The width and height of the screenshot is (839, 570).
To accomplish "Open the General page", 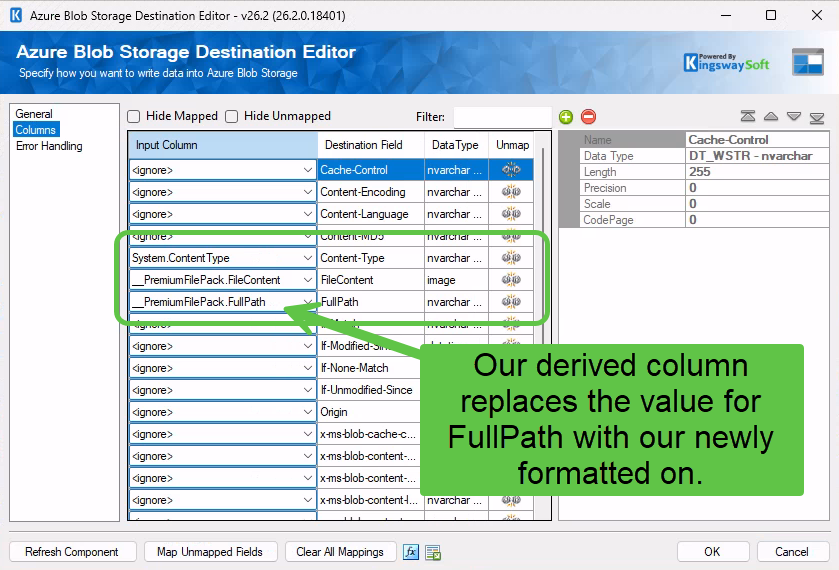I will pyautogui.click(x=34, y=113).
